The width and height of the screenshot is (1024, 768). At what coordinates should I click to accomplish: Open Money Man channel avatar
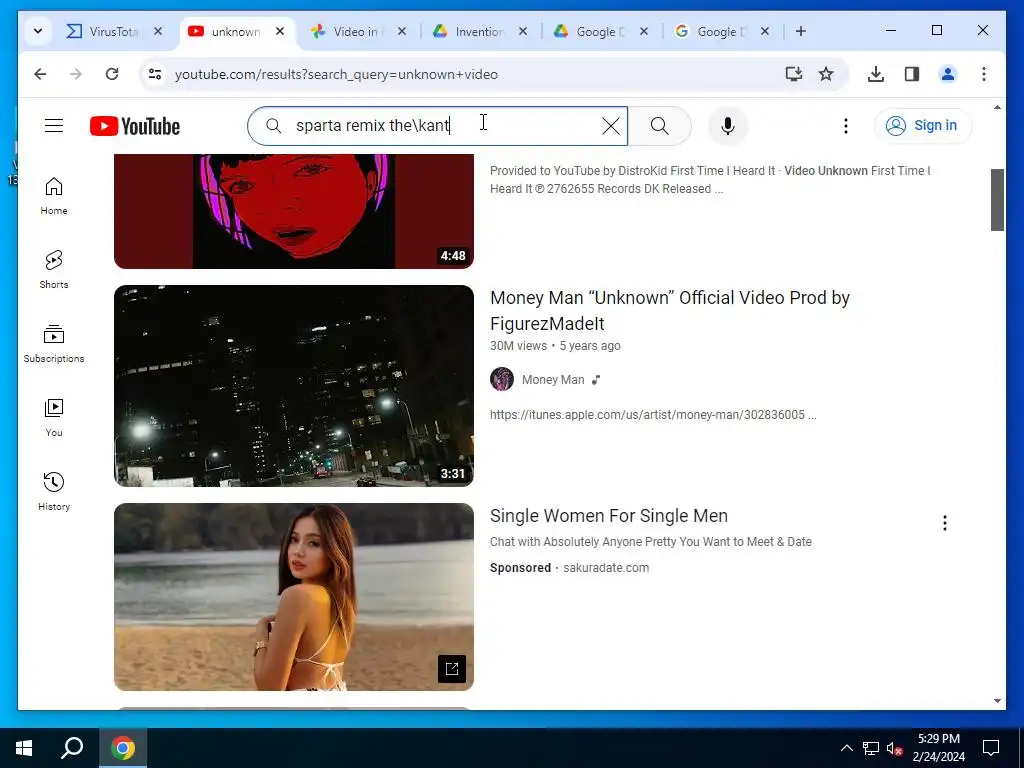coord(502,379)
